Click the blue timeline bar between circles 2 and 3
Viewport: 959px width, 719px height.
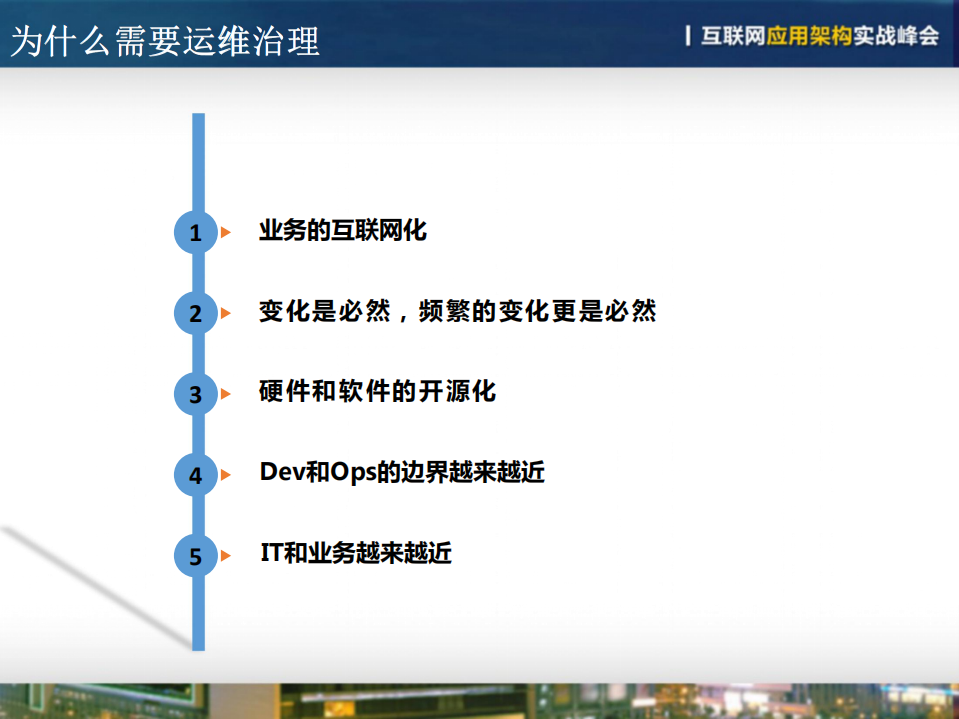point(199,352)
